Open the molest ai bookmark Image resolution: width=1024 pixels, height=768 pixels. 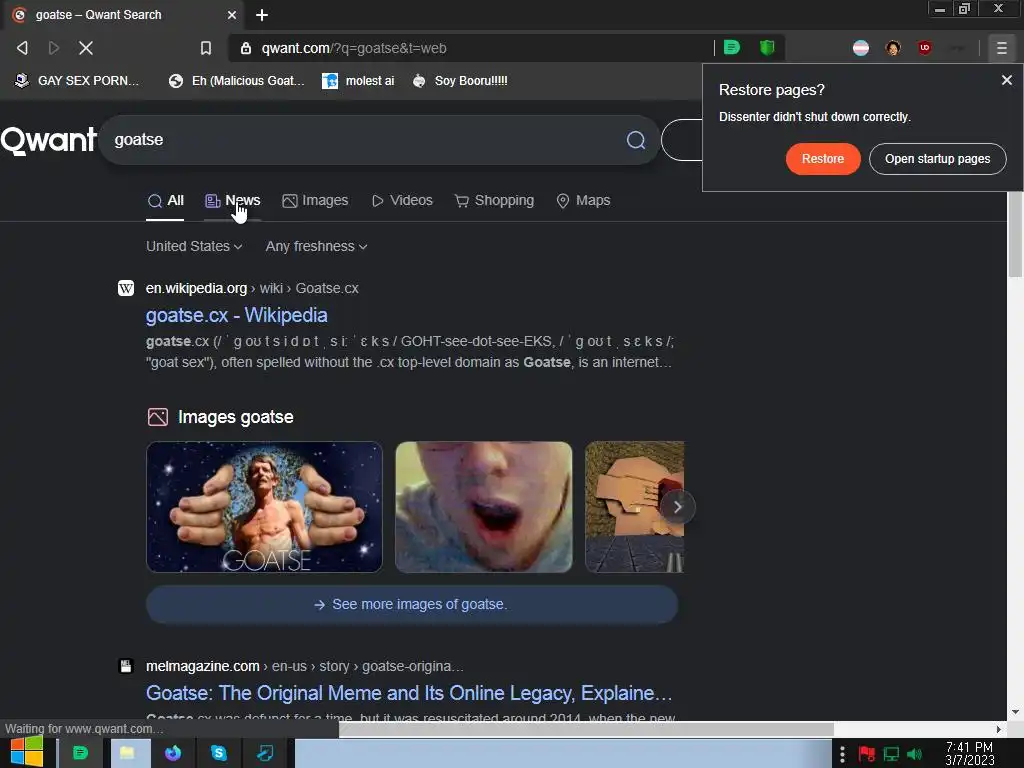[359, 81]
